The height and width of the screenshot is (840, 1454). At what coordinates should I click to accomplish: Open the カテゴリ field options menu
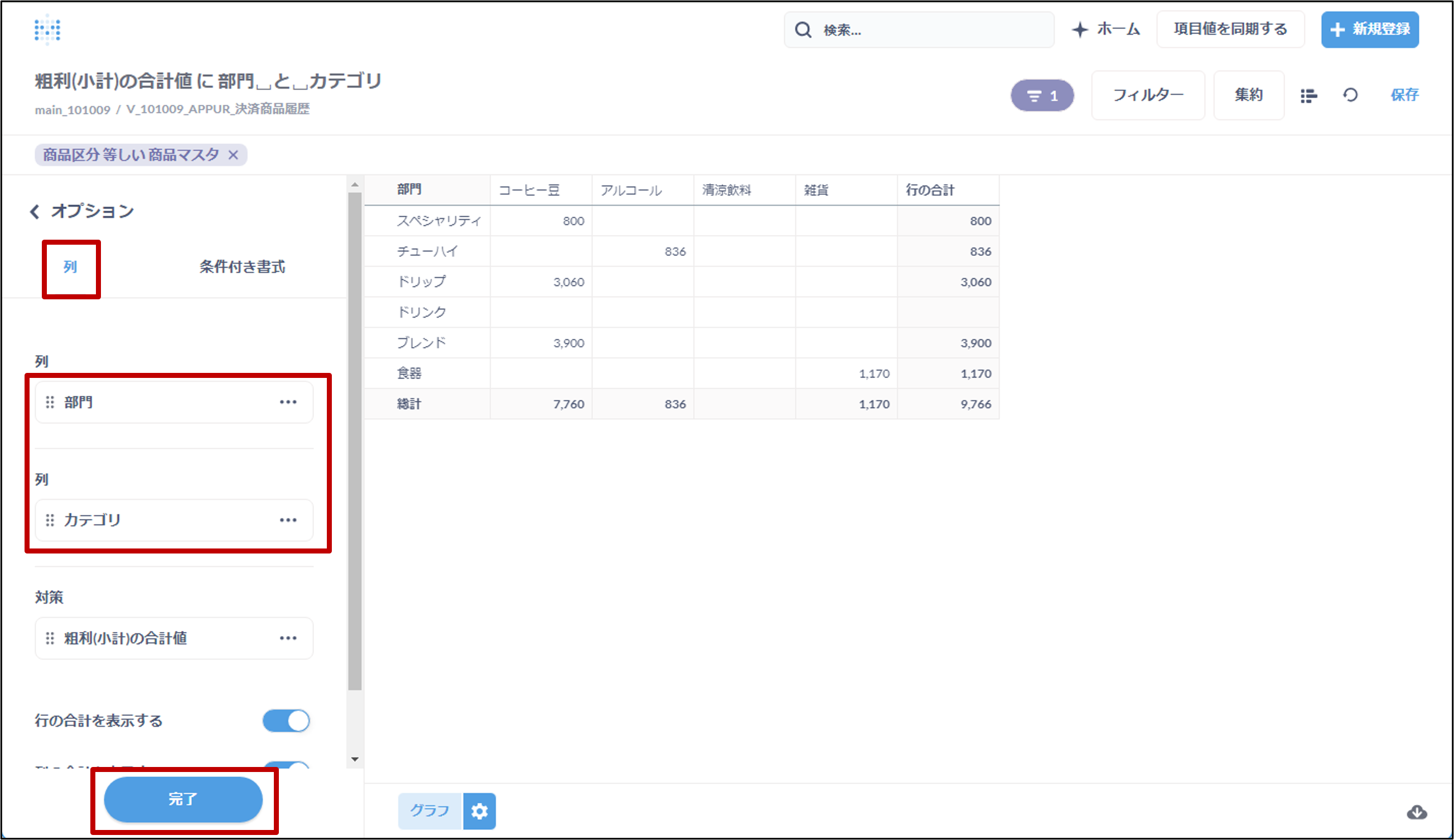(x=288, y=520)
